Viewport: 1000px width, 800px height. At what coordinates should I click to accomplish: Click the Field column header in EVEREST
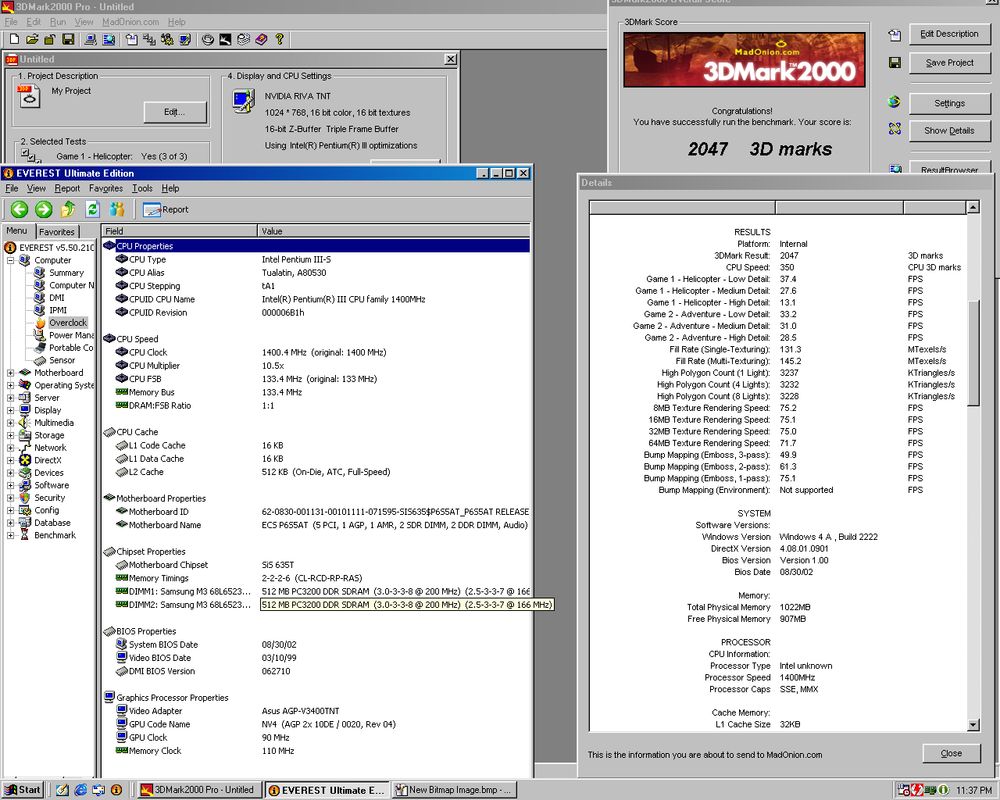point(179,231)
